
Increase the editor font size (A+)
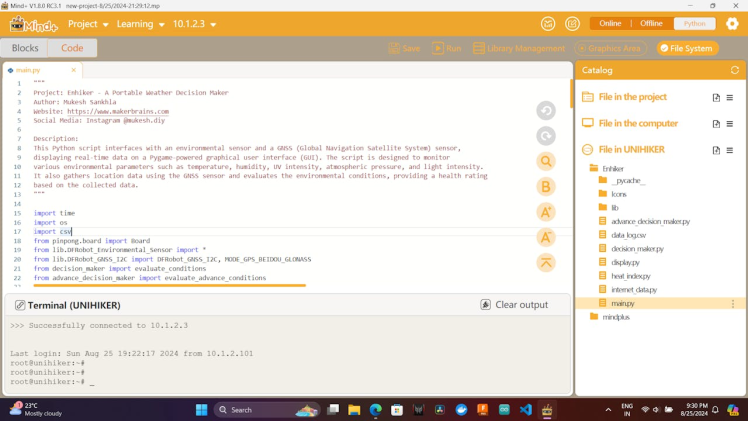546,212
